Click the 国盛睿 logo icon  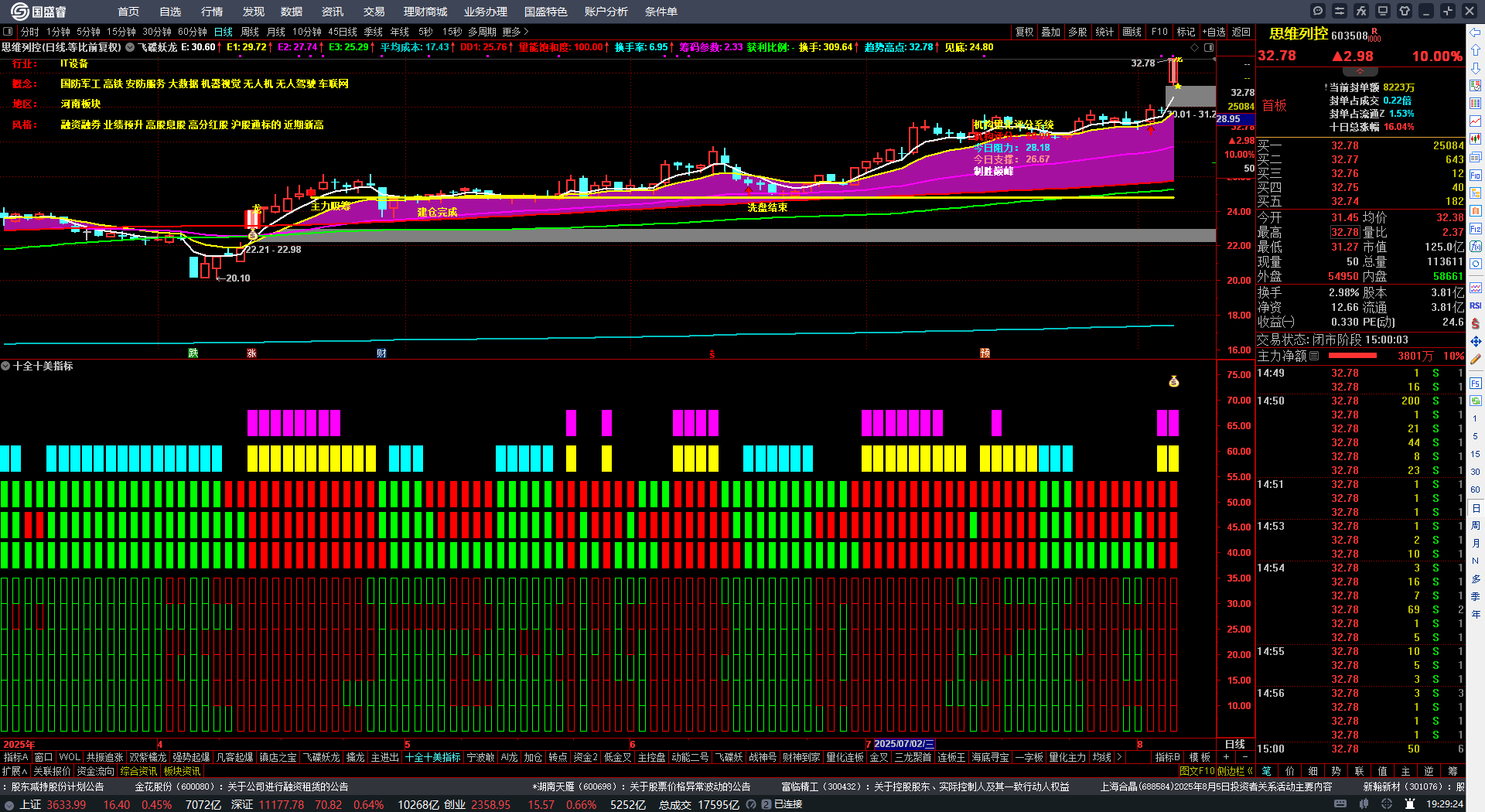click(20, 12)
